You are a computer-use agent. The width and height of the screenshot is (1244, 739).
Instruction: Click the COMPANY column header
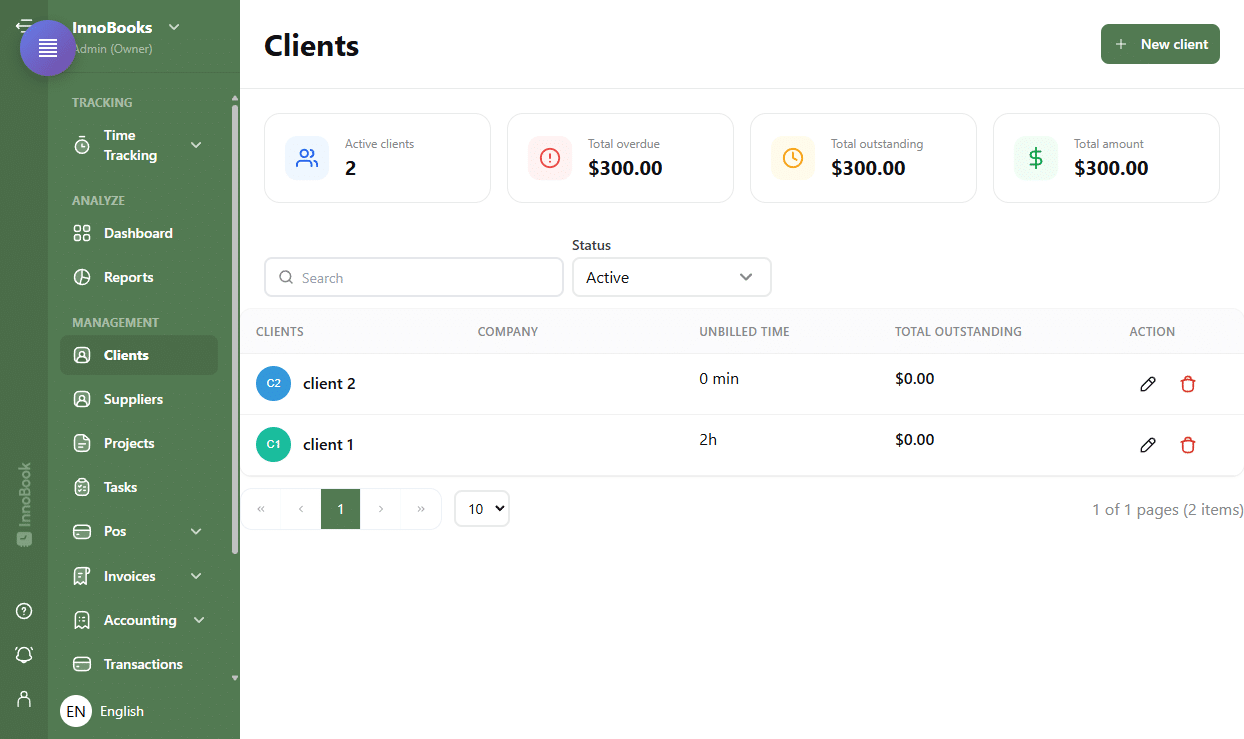point(508,331)
